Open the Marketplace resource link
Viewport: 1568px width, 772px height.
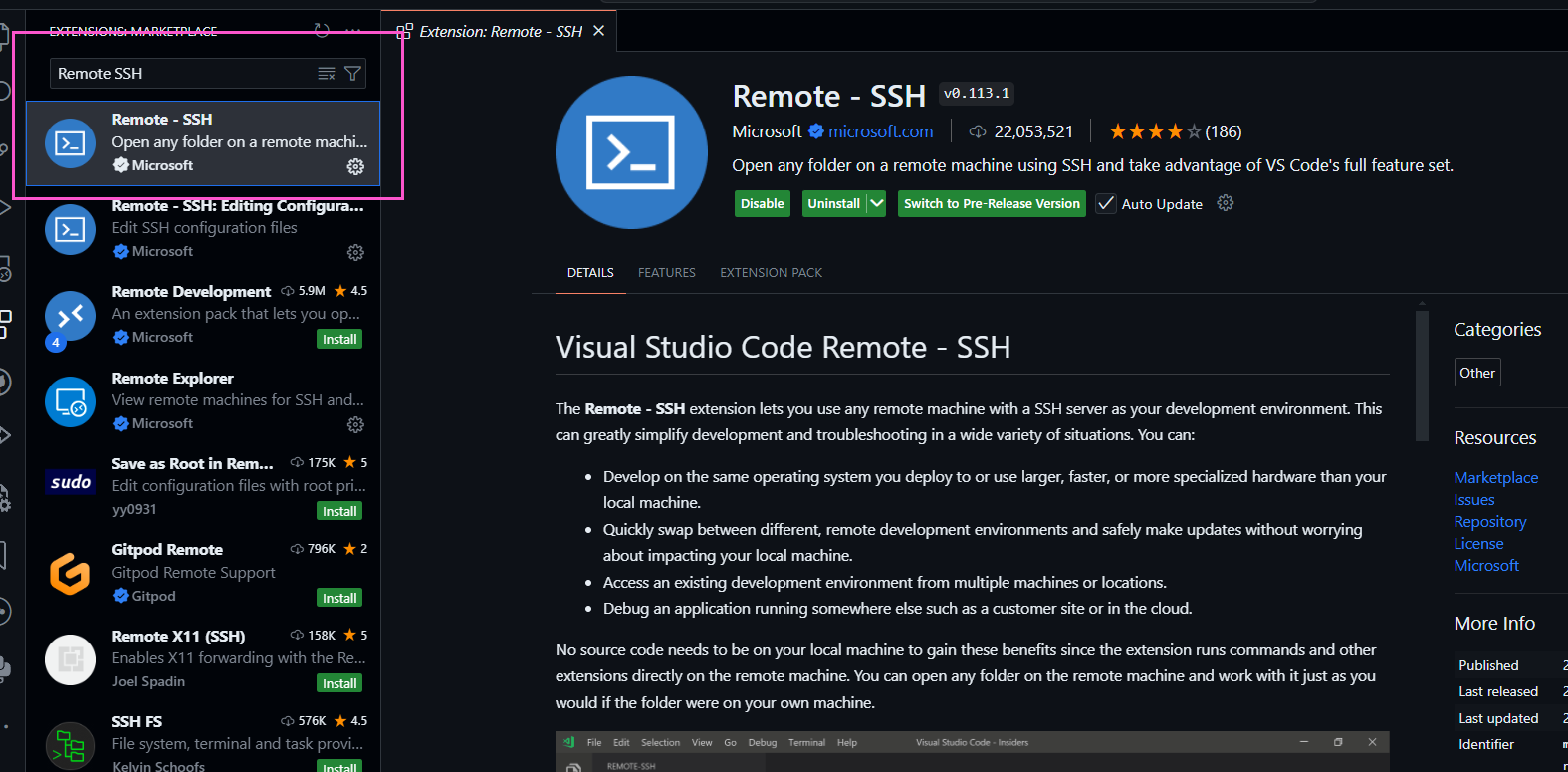pos(1496,478)
